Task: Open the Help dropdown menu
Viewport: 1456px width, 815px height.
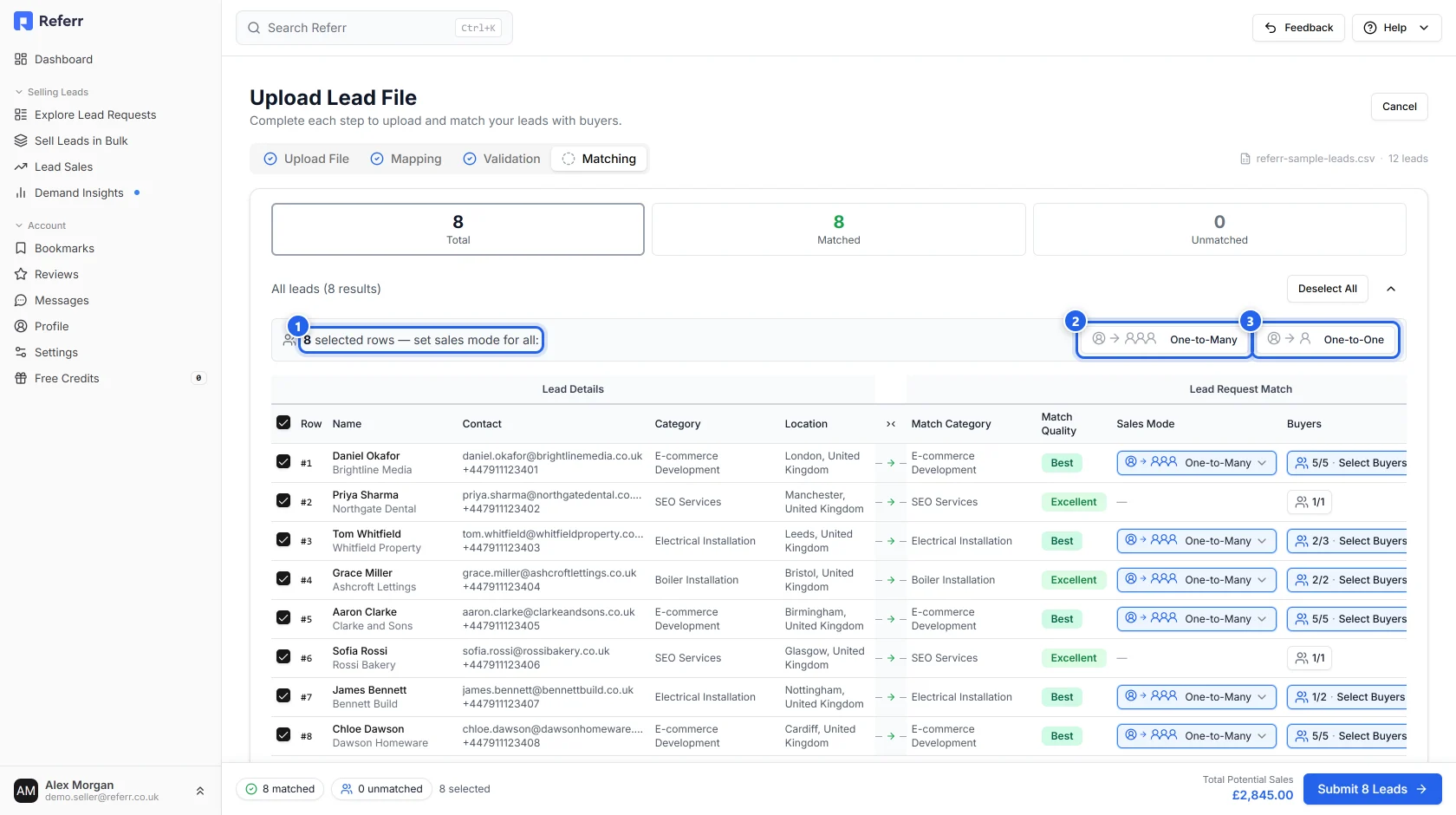Action: (x=1397, y=28)
